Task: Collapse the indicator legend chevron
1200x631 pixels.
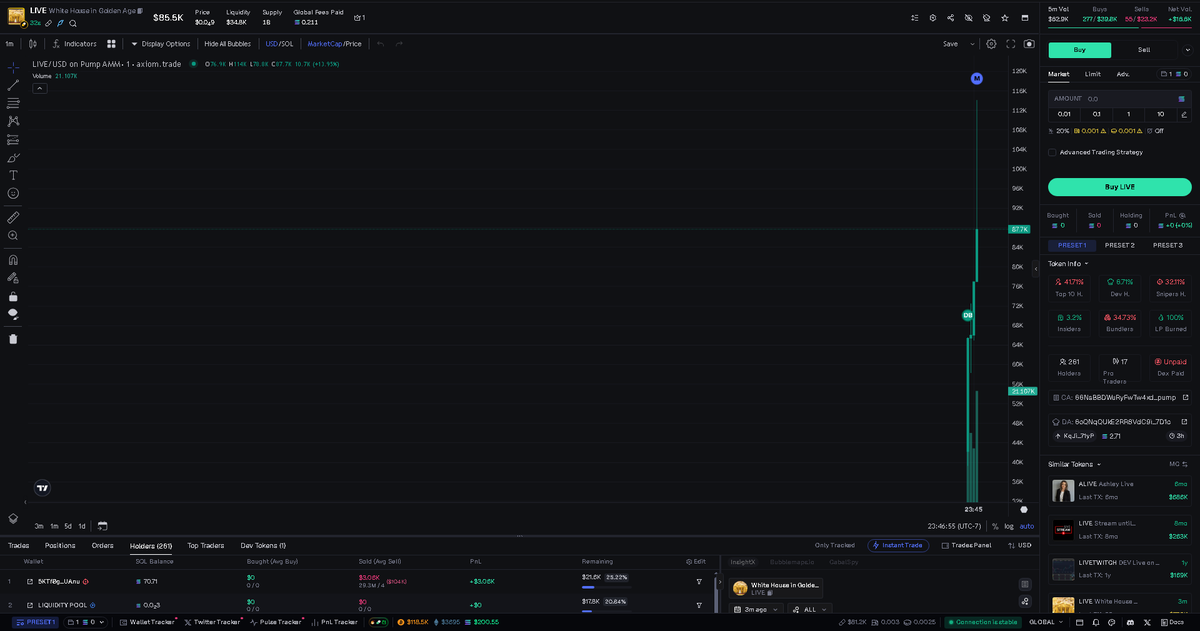Action: [40, 88]
